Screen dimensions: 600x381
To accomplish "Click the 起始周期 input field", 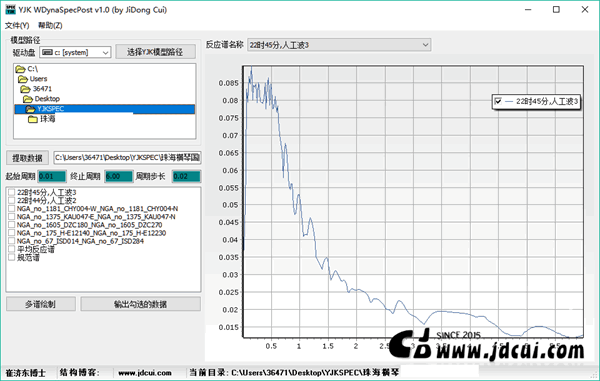I will pyautogui.click(x=52, y=176).
